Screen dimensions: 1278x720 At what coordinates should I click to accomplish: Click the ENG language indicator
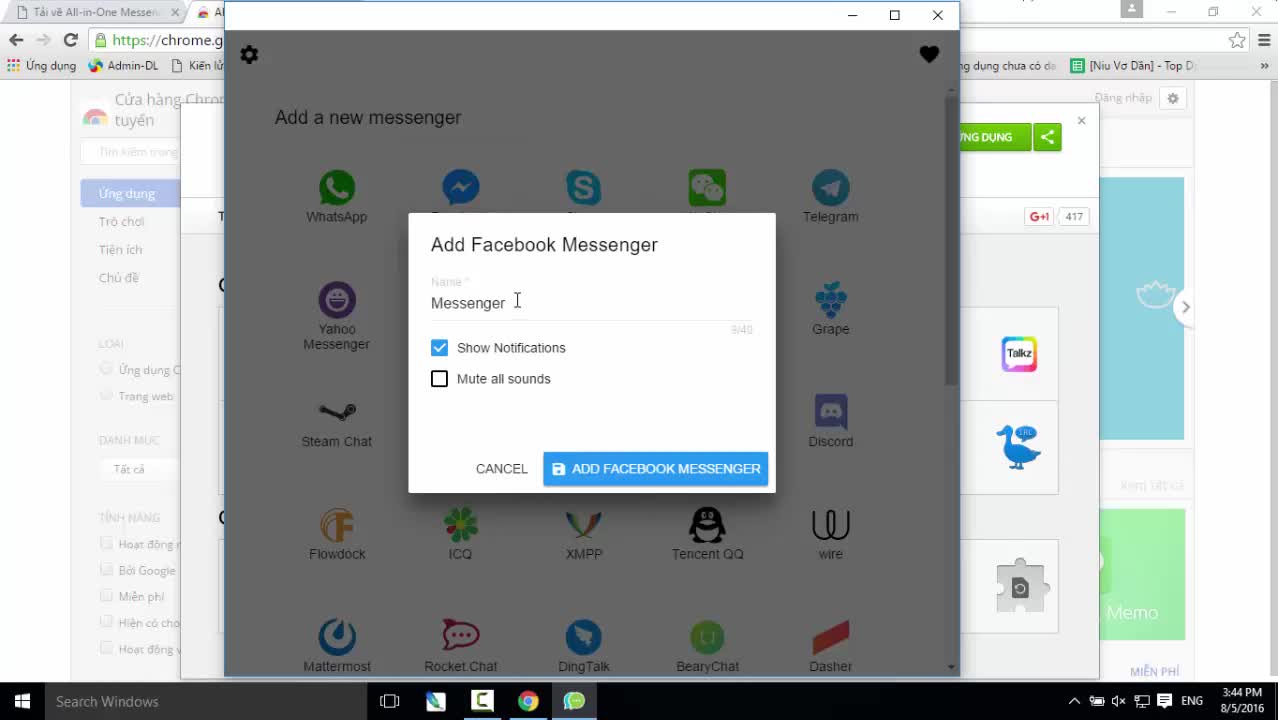point(1191,701)
